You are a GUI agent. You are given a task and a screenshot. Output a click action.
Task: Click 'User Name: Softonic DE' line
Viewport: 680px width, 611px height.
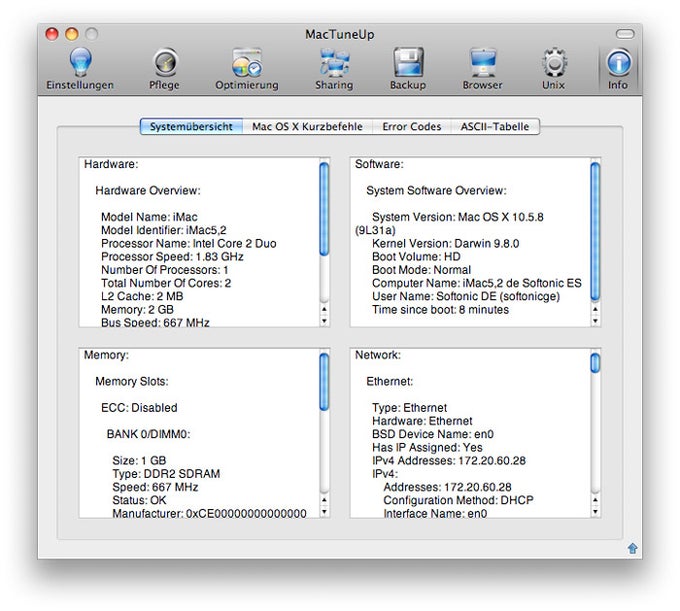(x=466, y=296)
